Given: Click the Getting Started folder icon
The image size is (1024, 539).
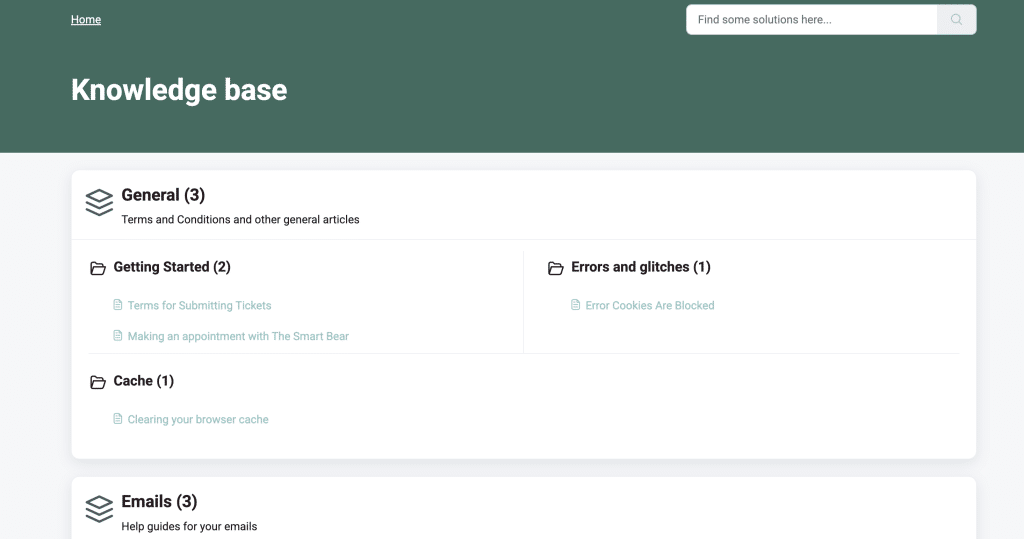Looking at the screenshot, I should [98, 268].
